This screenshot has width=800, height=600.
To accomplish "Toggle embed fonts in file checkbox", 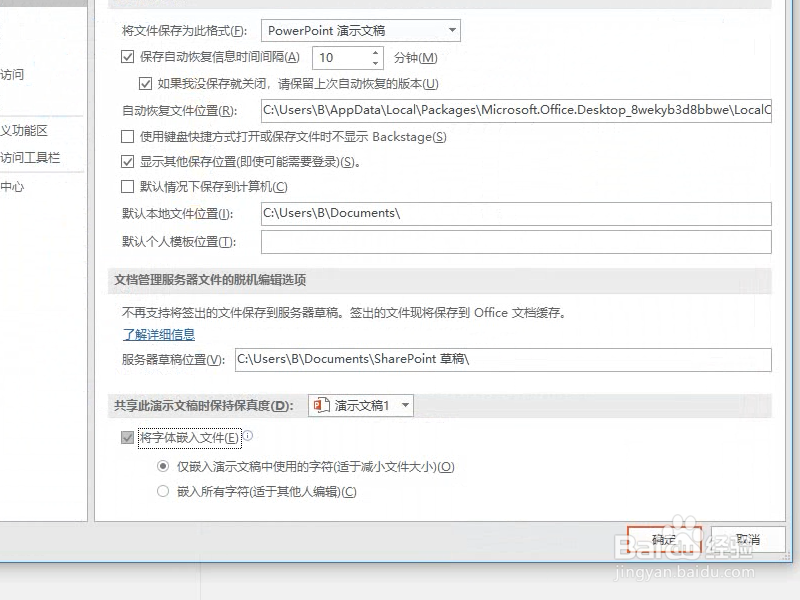I will (128, 437).
